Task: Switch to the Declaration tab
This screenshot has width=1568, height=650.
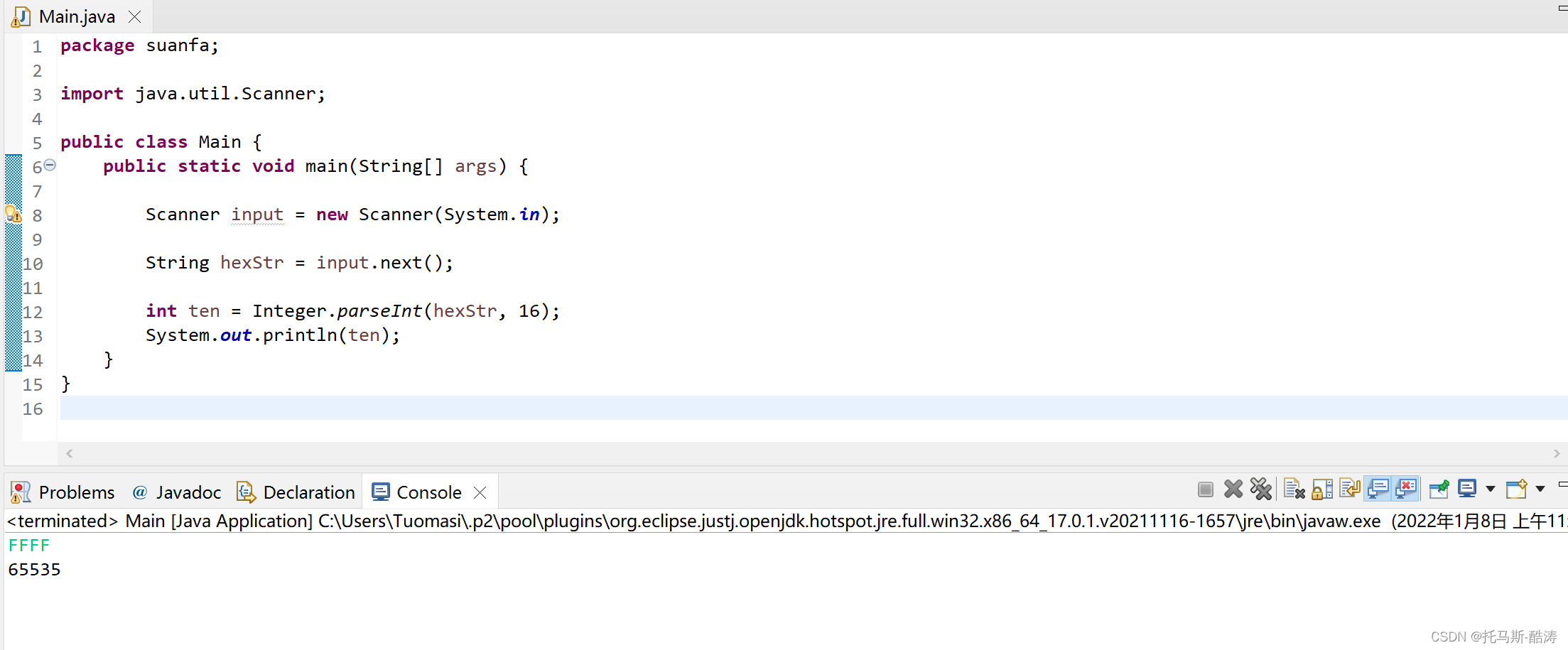Action: coord(296,492)
